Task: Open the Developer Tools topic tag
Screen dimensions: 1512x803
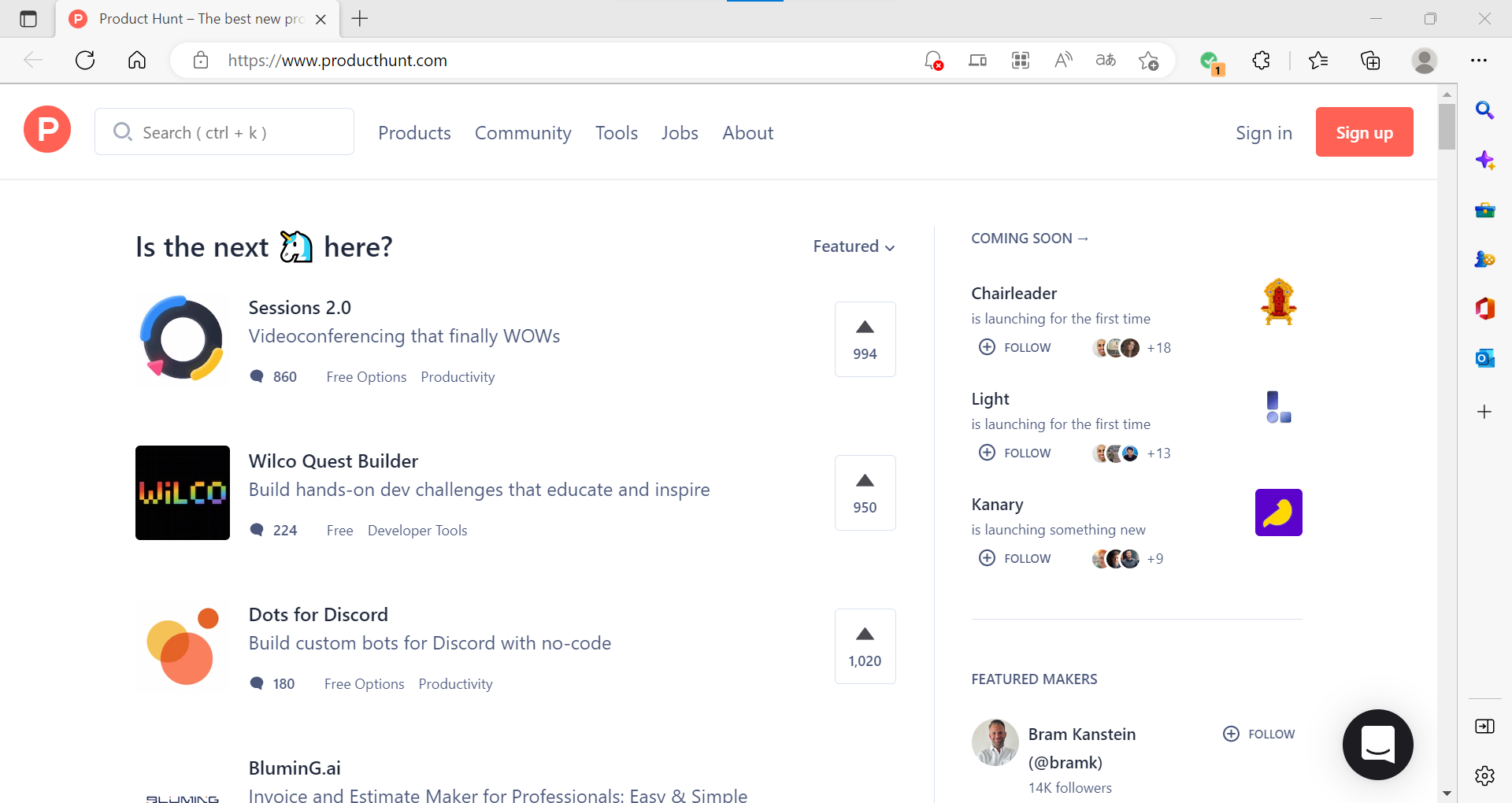Action: pyautogui.click(x=417, y=531)
